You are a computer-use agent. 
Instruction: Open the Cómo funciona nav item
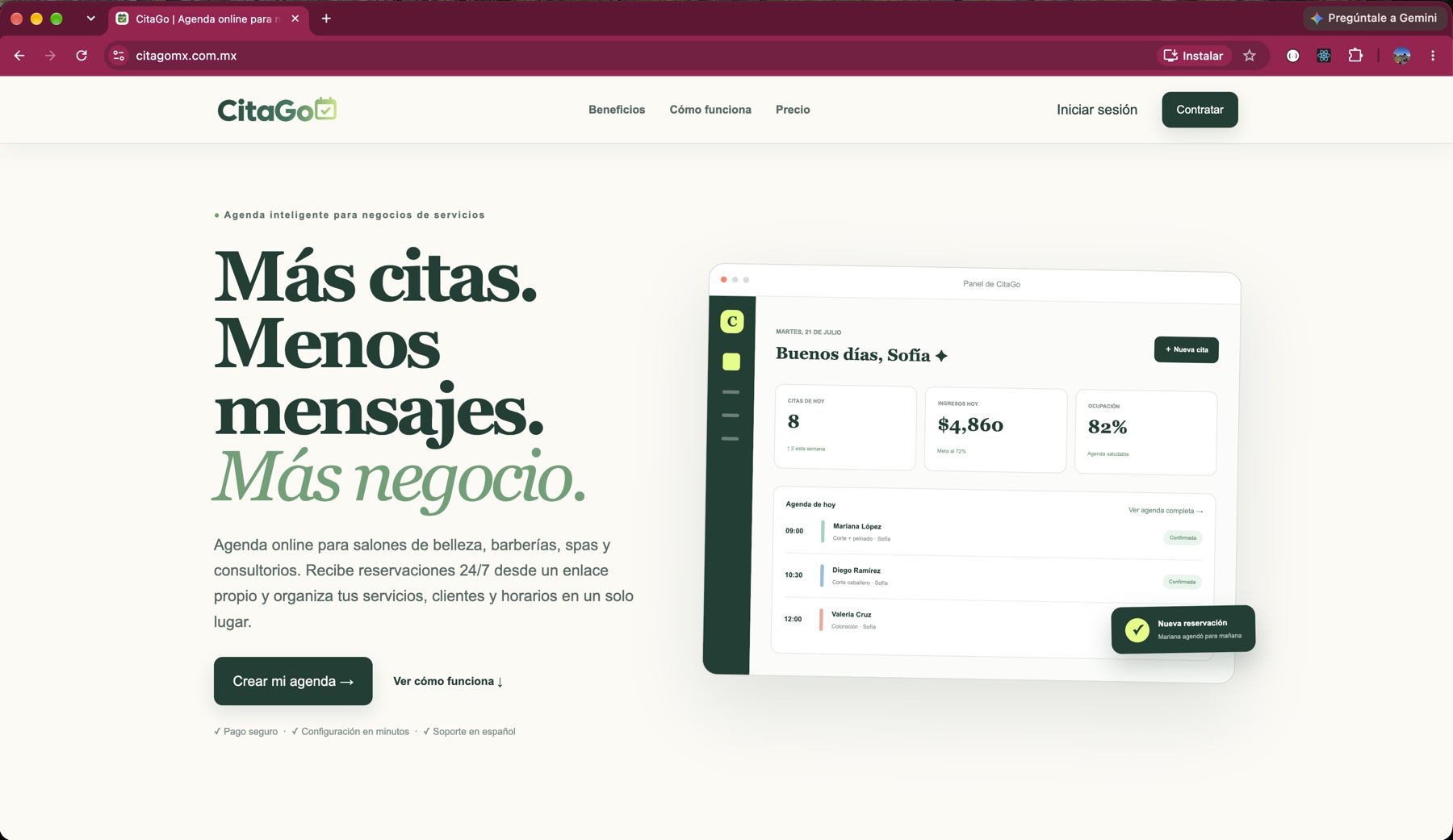tap(710, 110)
